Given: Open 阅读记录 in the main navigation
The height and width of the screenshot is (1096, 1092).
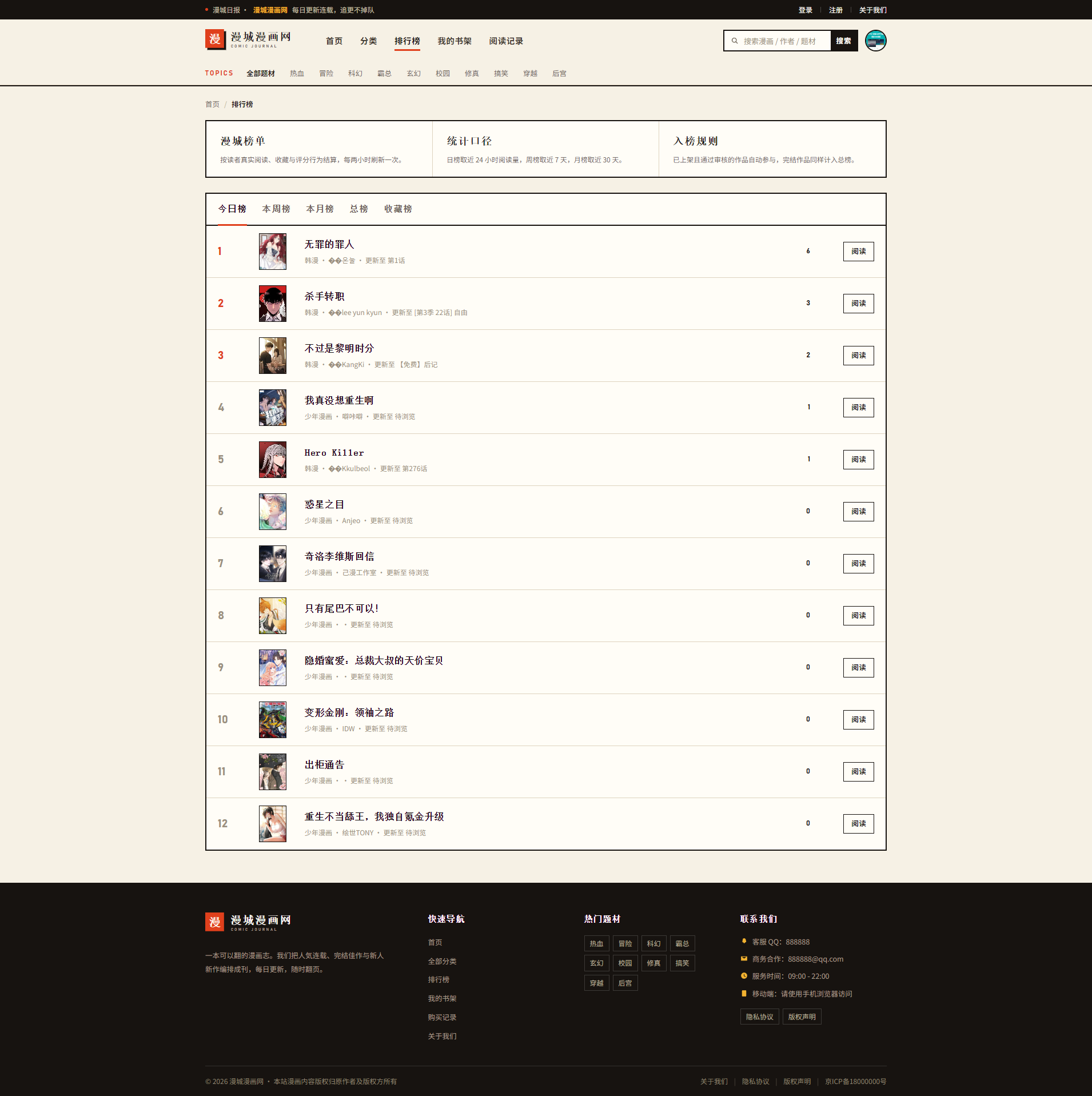Looking at the screenshot, I should click(506, 41).
